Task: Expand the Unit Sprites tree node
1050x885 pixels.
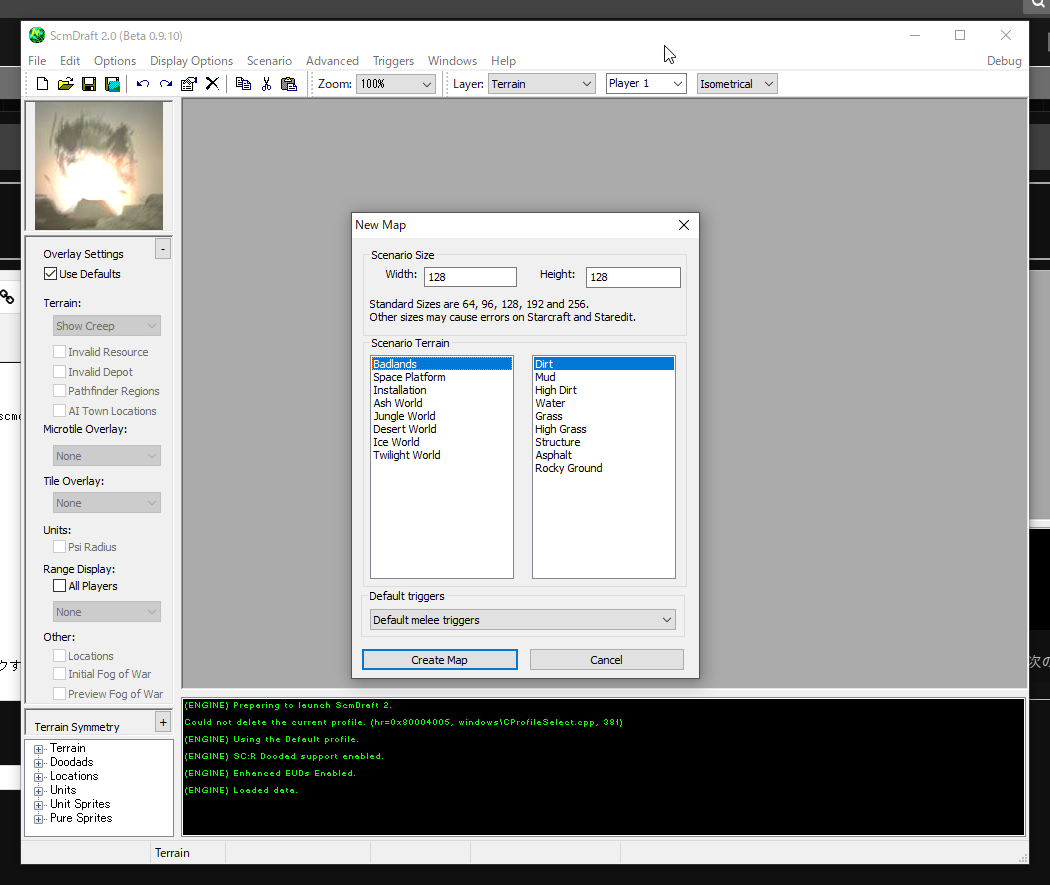Action: 38,805
